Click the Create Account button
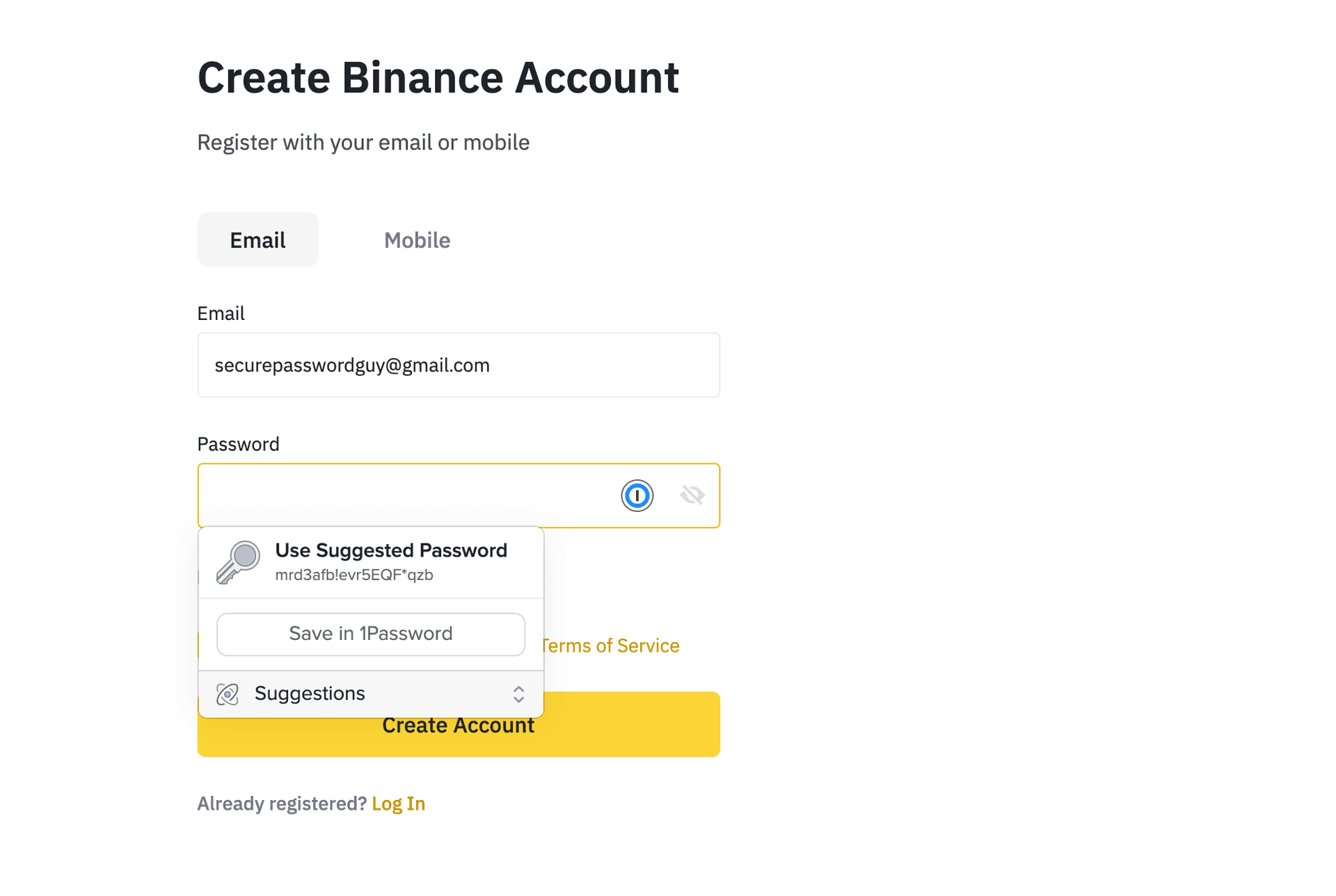The height and width of the screenshot is (896, 1336). [x=459, y=725]
